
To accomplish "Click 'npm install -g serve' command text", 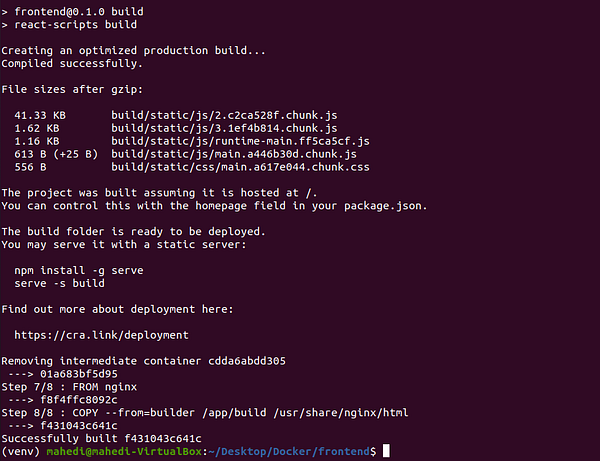I will (x=79, y=270).
